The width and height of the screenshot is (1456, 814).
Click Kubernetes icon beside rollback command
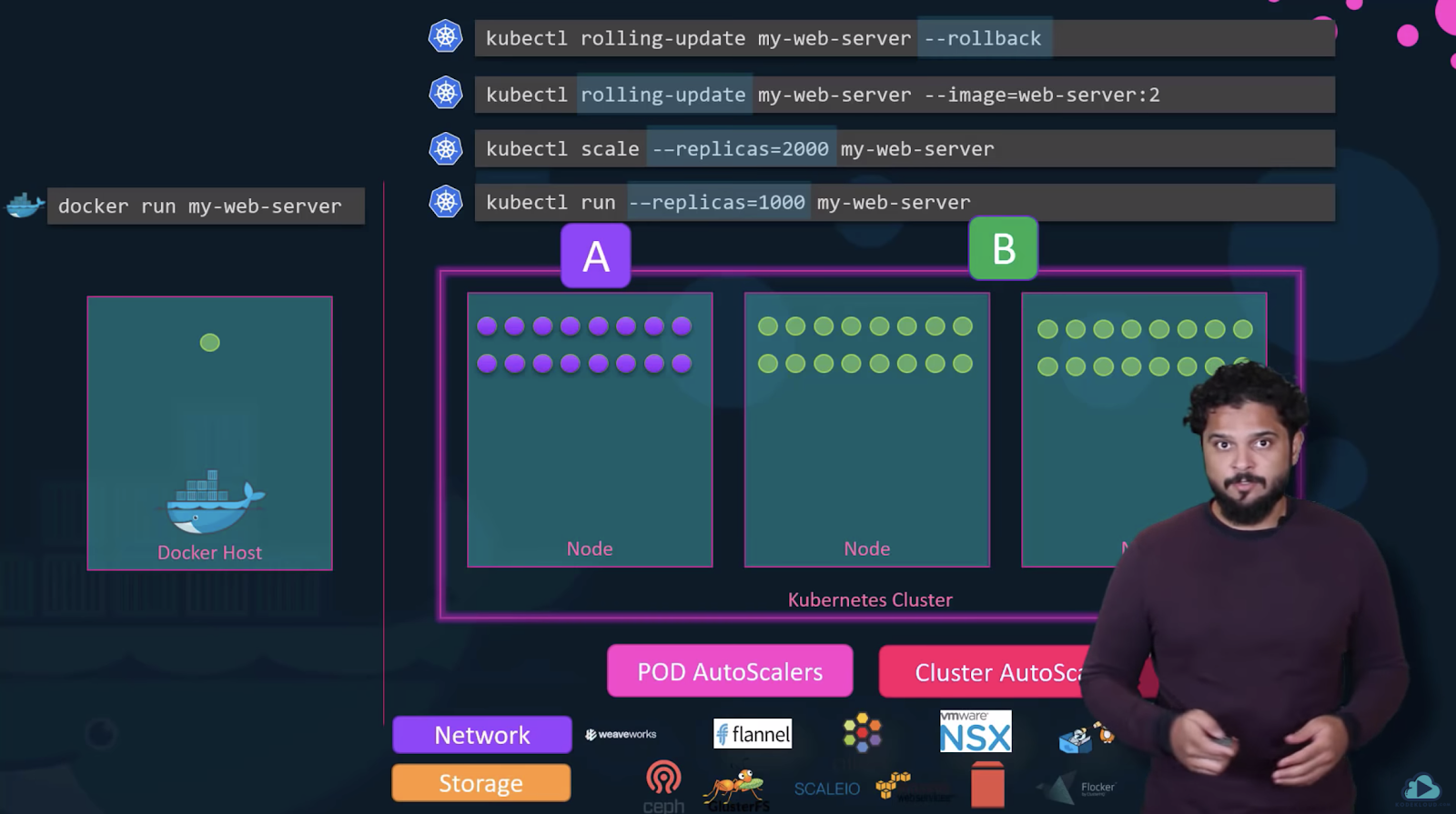pos(445,37)
